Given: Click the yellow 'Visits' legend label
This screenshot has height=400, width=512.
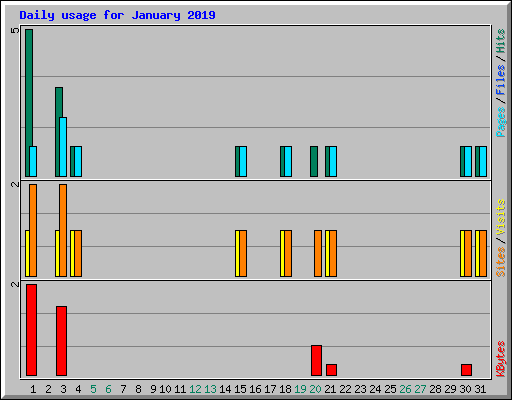Looking at the screenshot, I should [x=500, y=217].
